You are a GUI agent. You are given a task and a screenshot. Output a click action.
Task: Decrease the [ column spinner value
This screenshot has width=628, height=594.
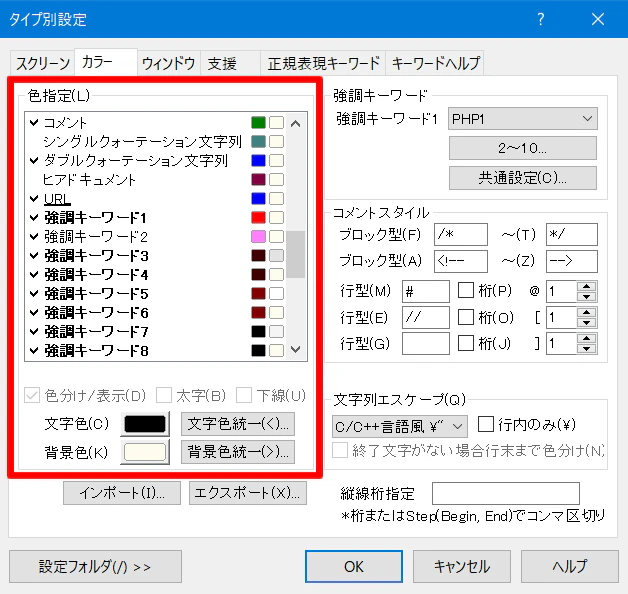(587, 323)
